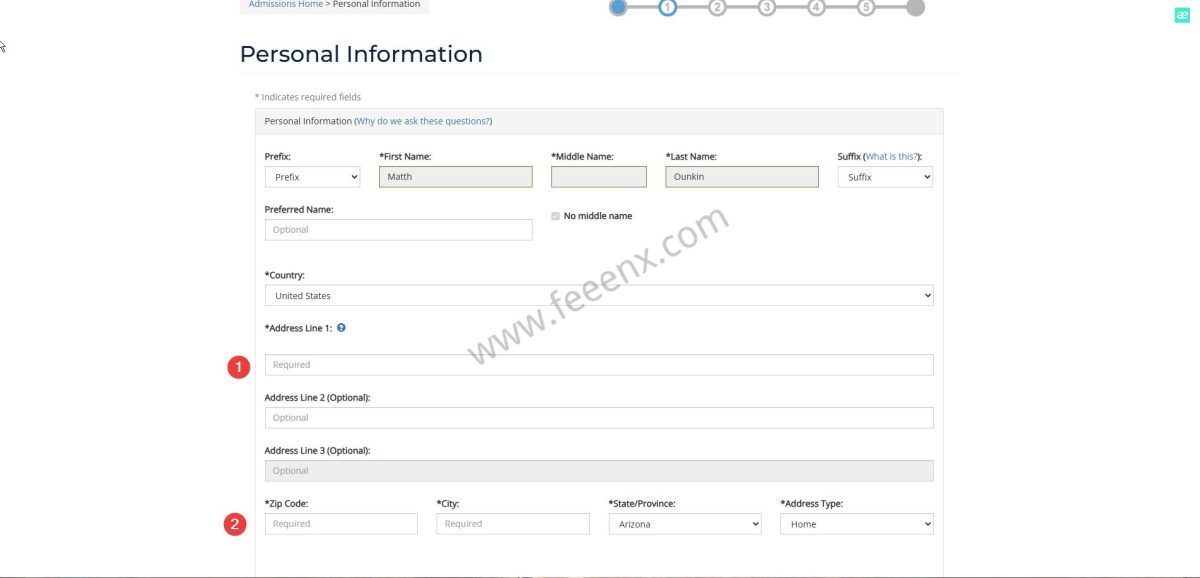Select step 1 in the progress tracker

(667, 8)
